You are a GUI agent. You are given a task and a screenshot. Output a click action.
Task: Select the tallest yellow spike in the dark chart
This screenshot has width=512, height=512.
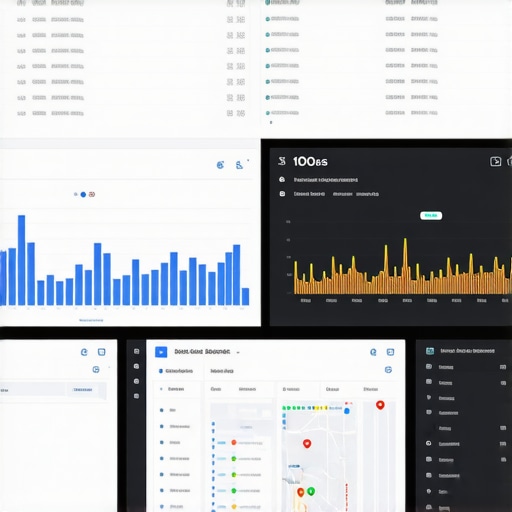click(405, 266)
